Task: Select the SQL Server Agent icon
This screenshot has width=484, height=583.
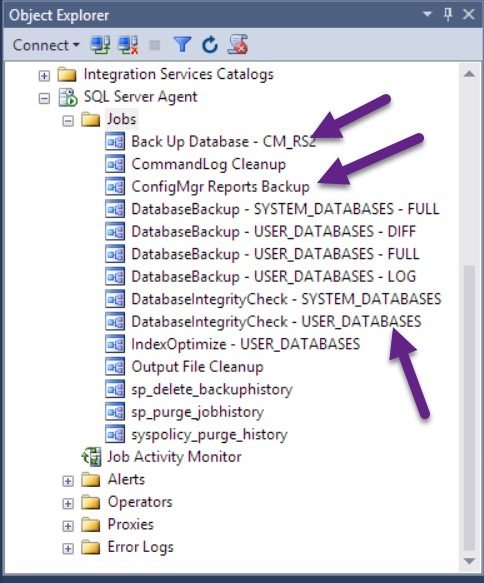Action: 68,97
